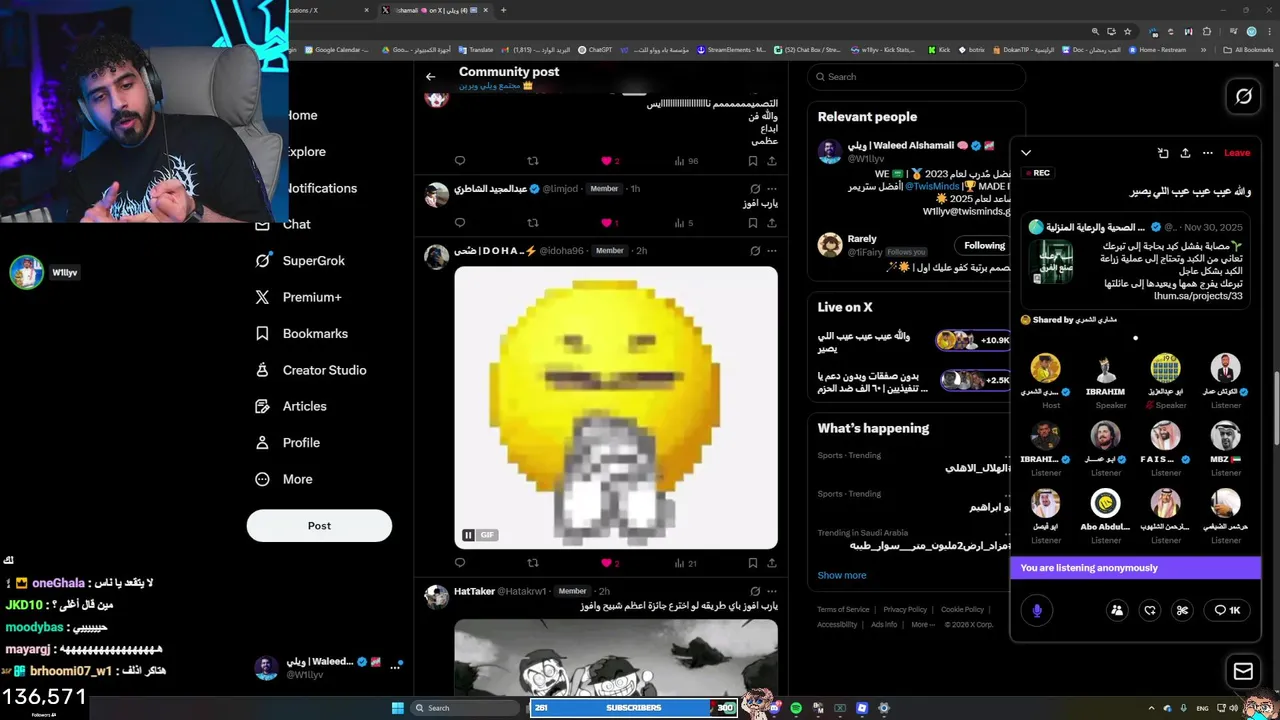Request the microphone in the Space
Image resolution: width=1280 pixels, height=720 pixels.
1037,610
